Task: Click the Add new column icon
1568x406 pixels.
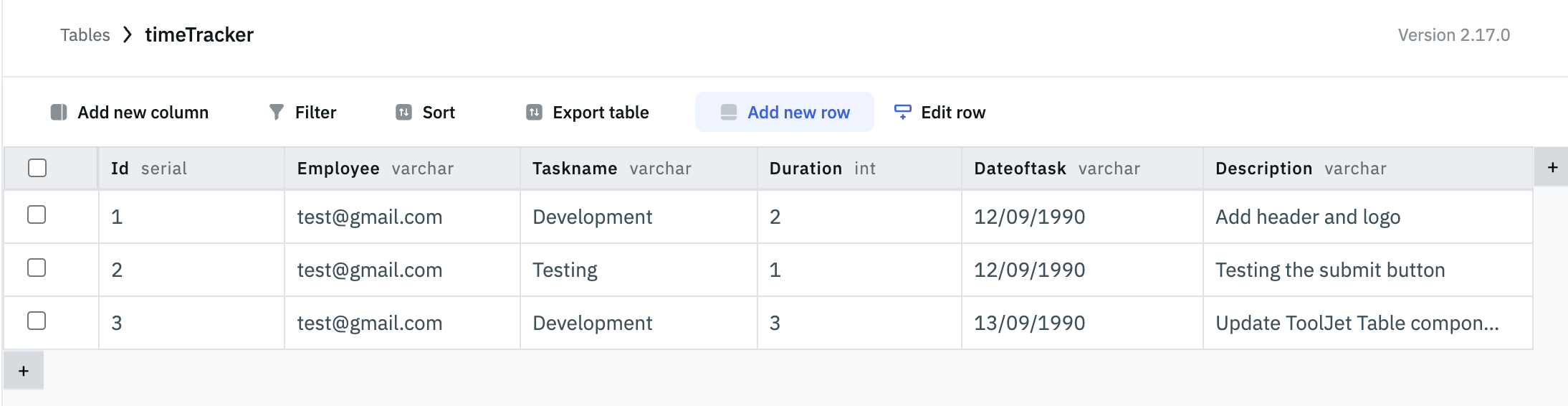Action: click(59, 113)
